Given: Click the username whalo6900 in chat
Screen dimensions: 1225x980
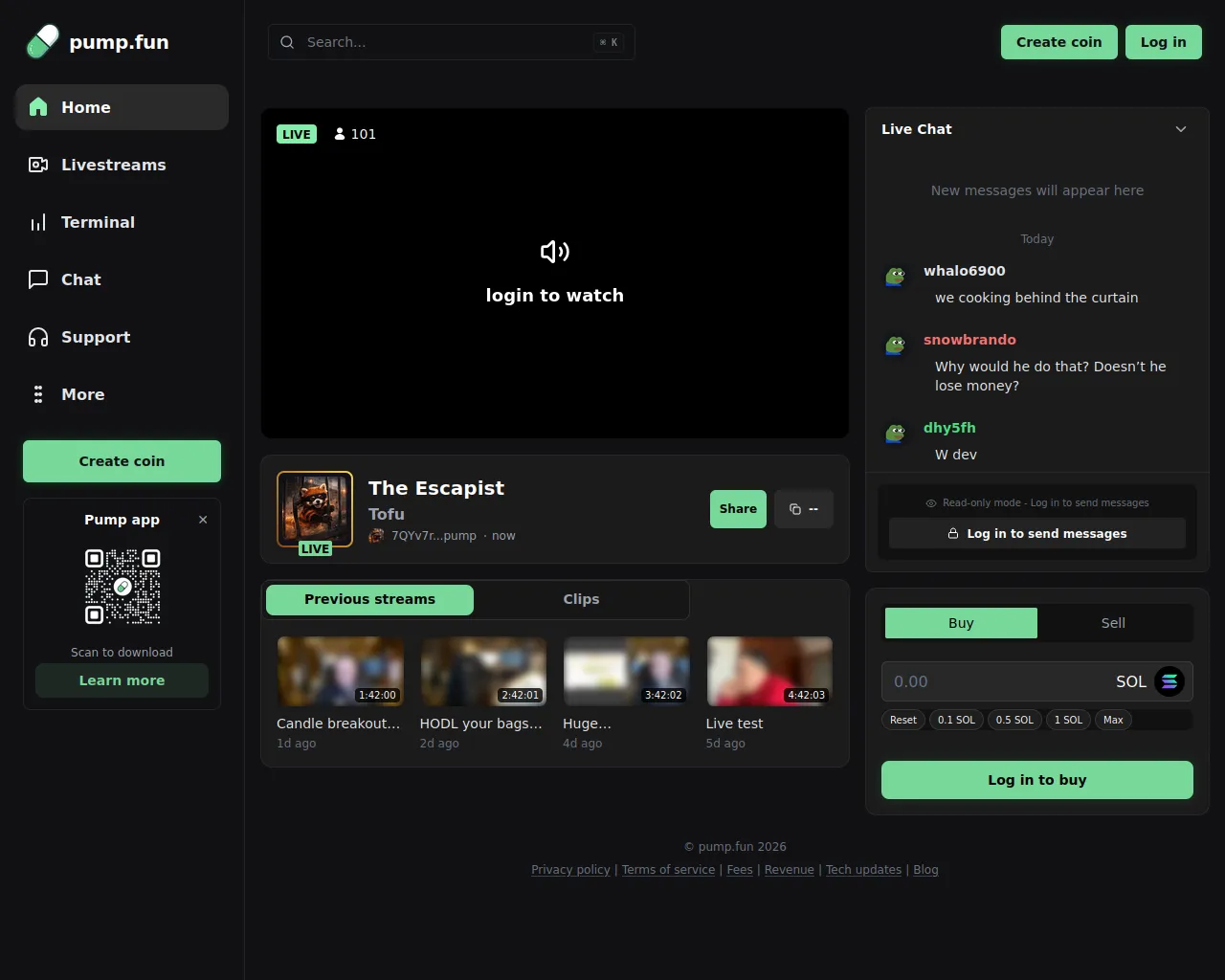Looking at the screenshot, I should [x=964, y=271].
